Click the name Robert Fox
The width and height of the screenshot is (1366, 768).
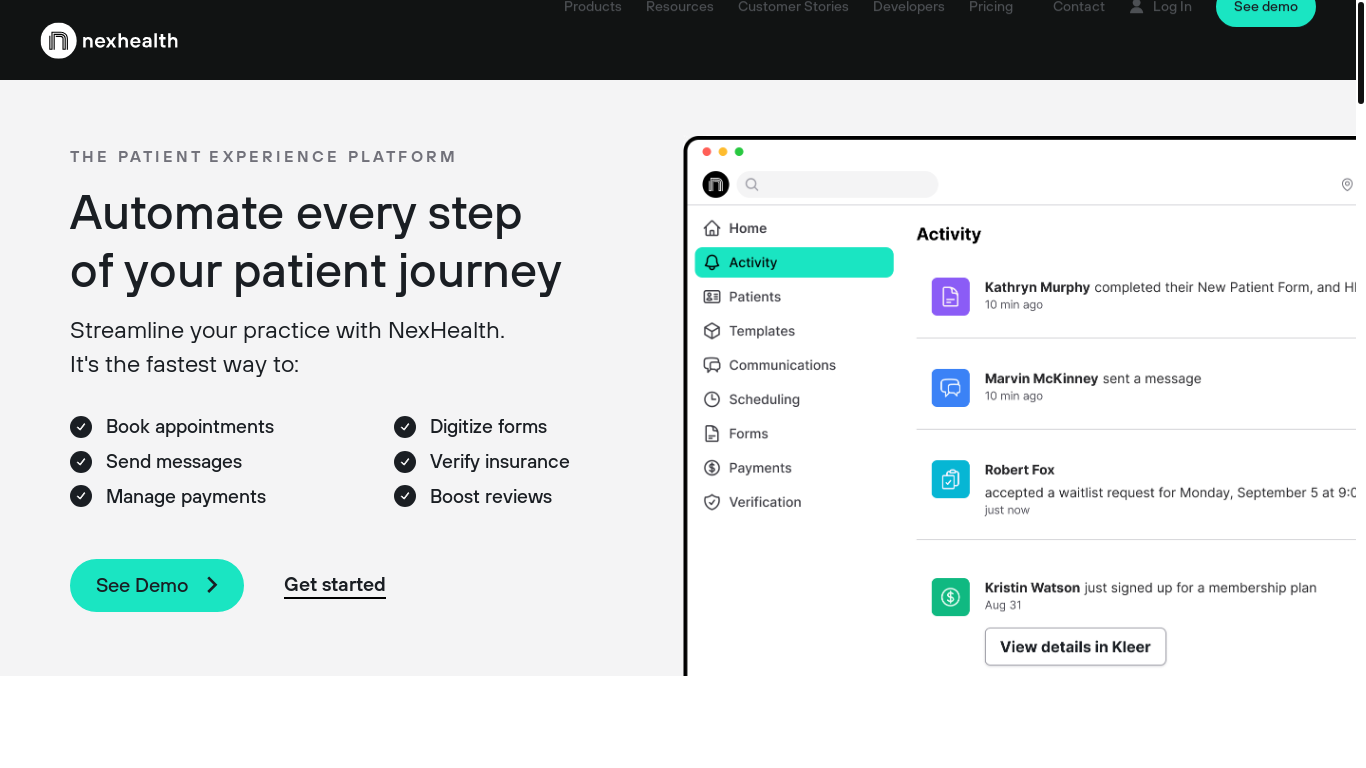(1020, 470)
